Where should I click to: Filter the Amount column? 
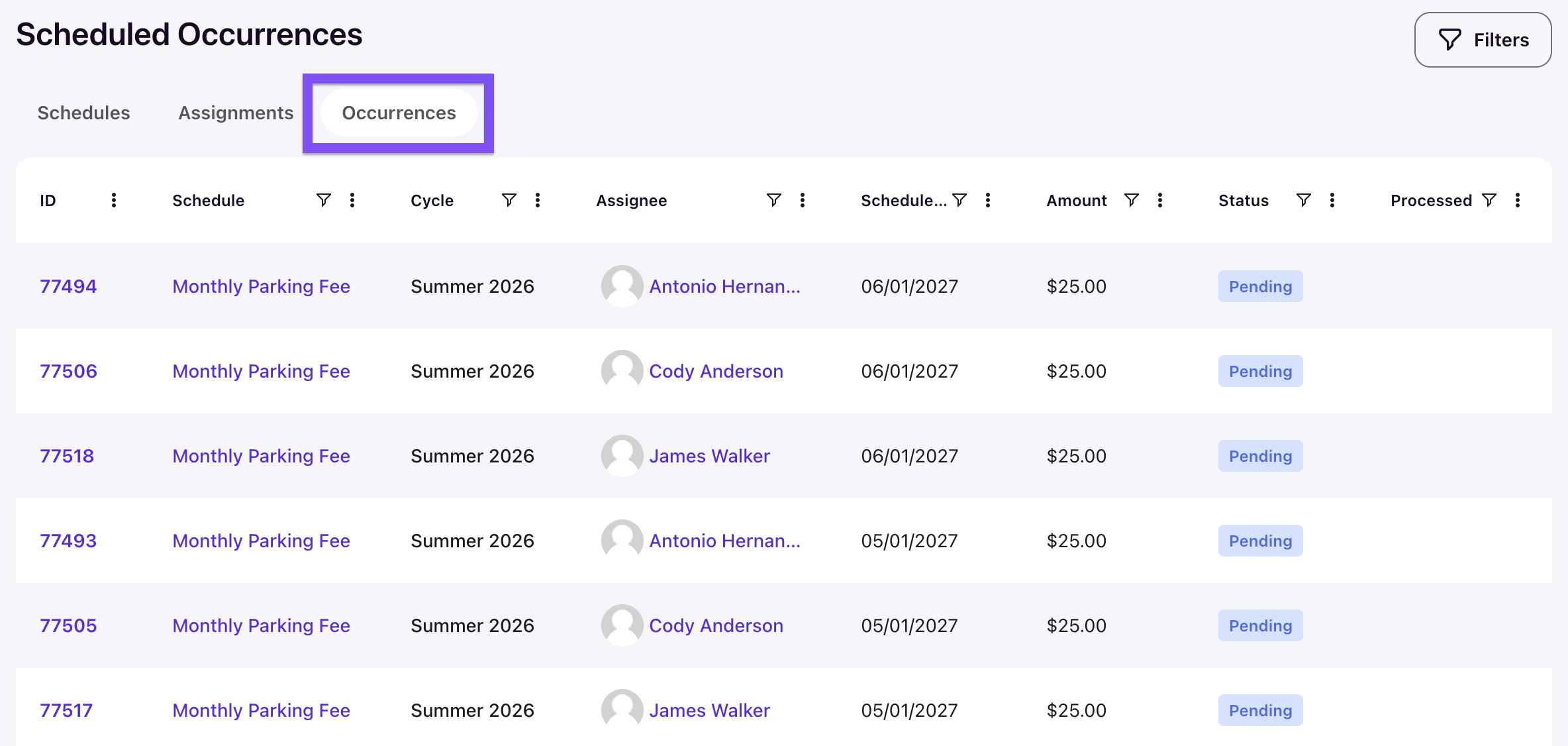1131,200
